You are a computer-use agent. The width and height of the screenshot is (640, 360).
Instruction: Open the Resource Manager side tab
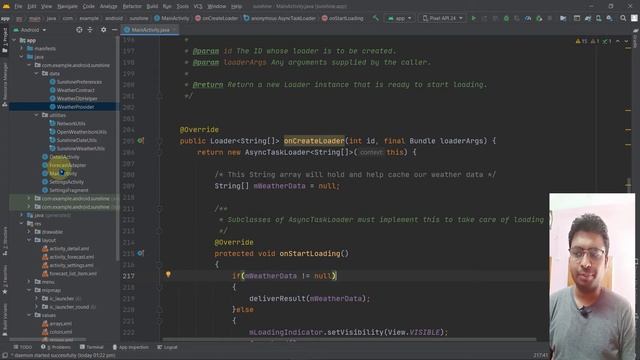[x=5, y=85]
